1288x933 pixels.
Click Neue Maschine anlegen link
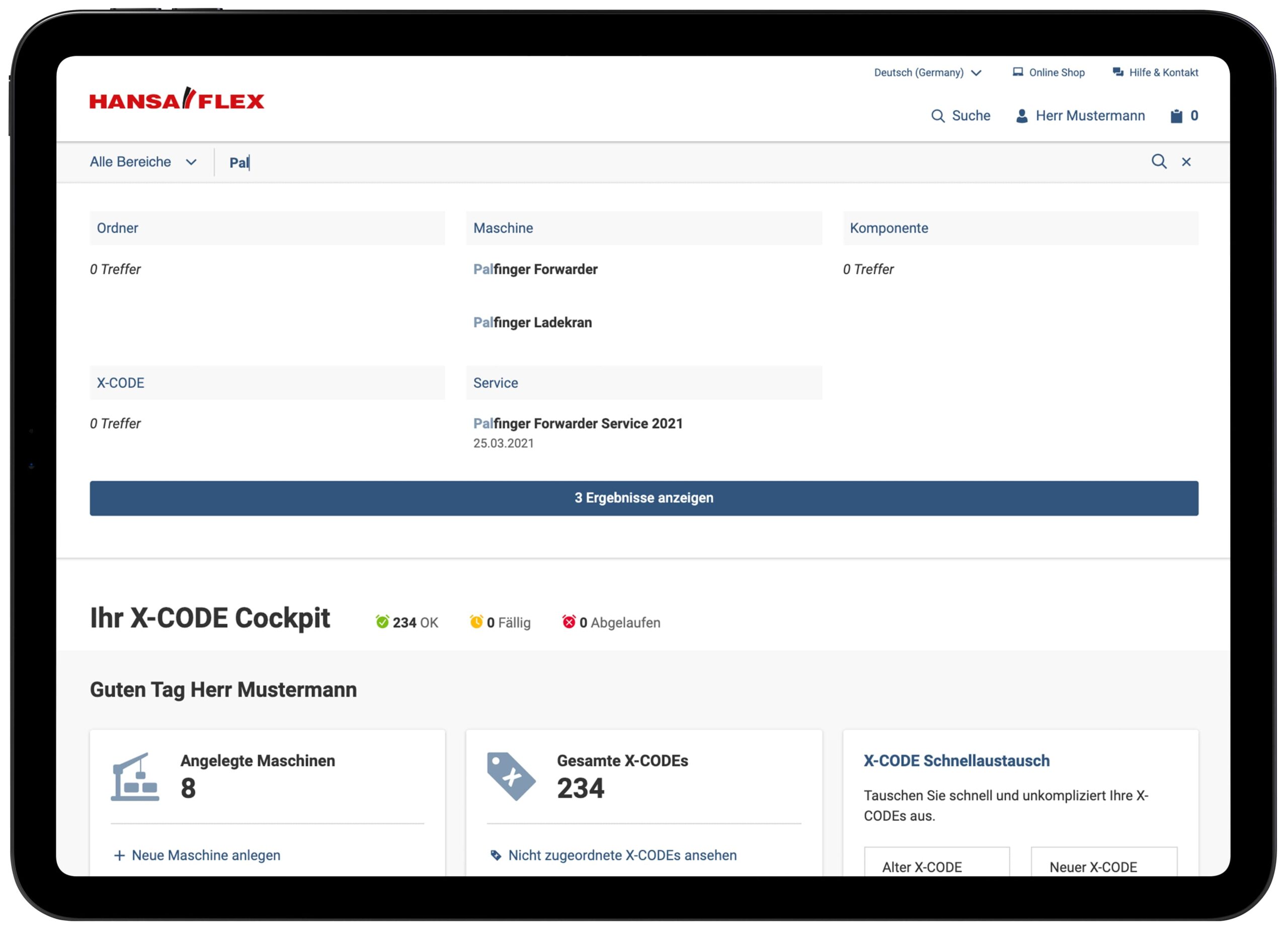click(206, 855)
